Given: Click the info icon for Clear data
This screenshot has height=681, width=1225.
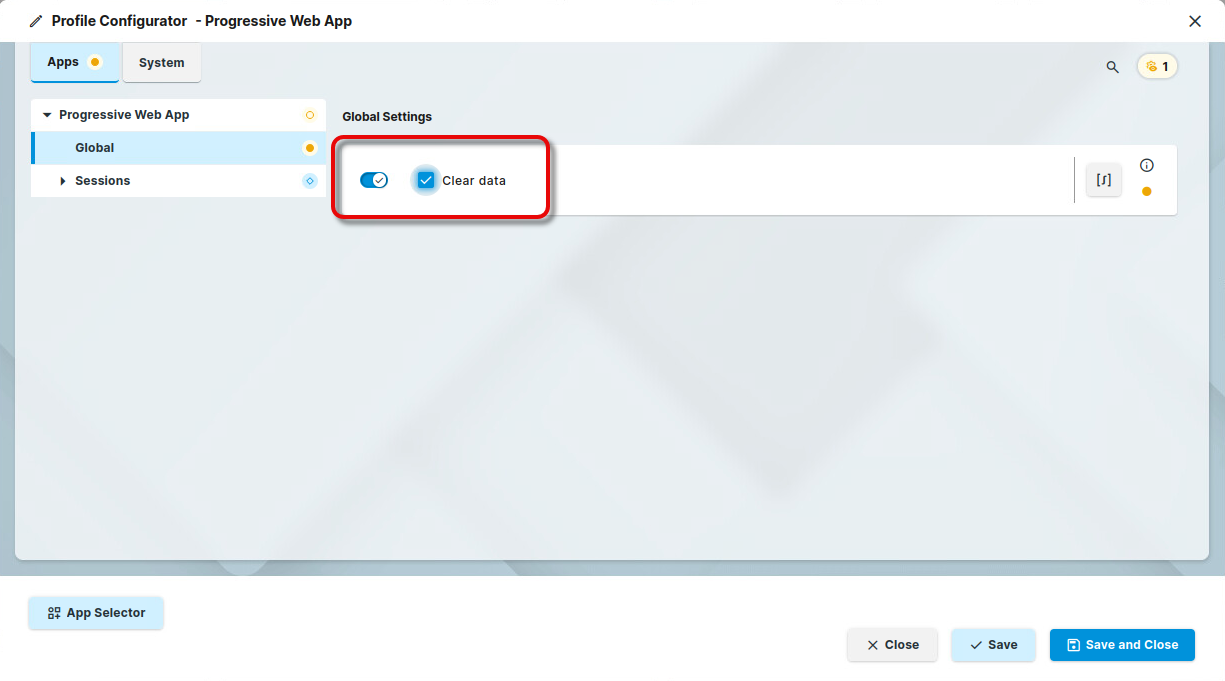Looking at the screenshot, I should click(x=1147, y=166).
